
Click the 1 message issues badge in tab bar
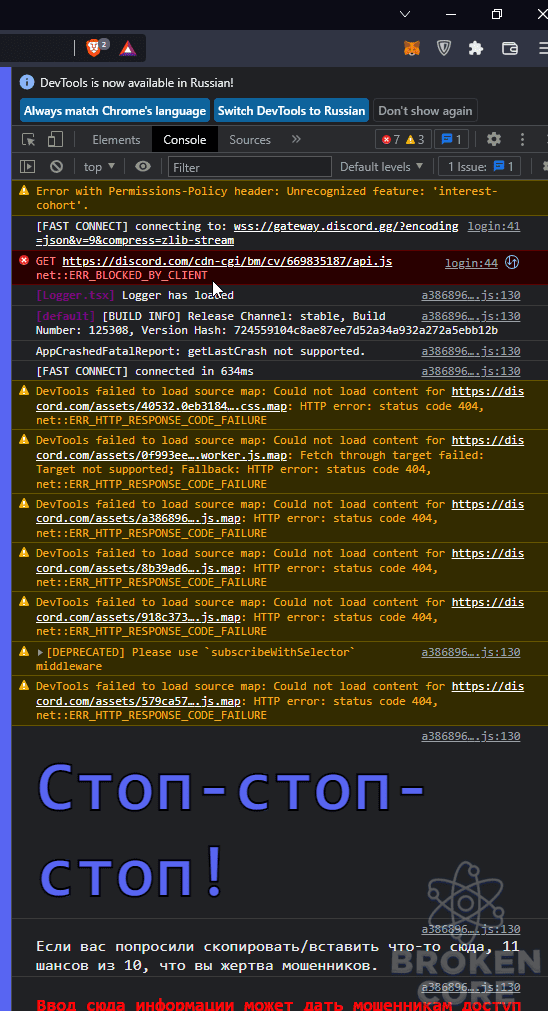pos(451,139)
